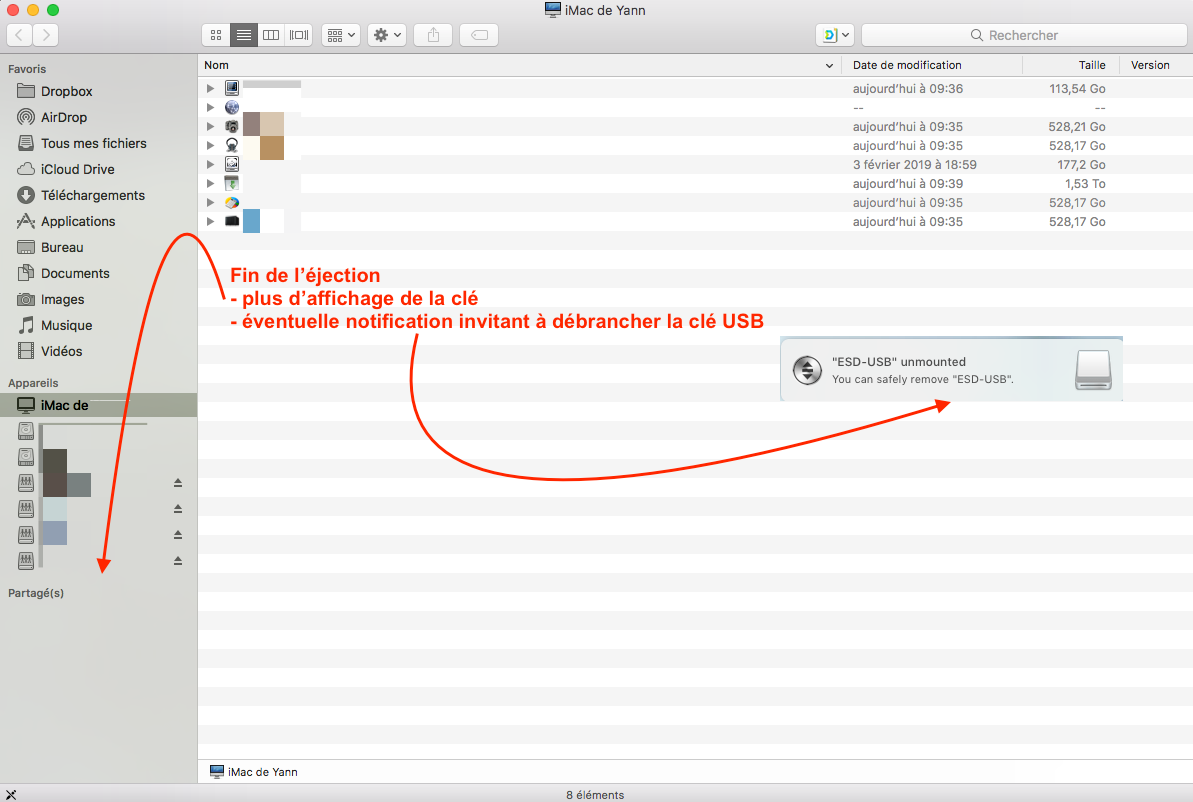The width and height of the screenshot is (1193, 802).
Task: Toggle list view in toolbar
Action: coord(243,35)
